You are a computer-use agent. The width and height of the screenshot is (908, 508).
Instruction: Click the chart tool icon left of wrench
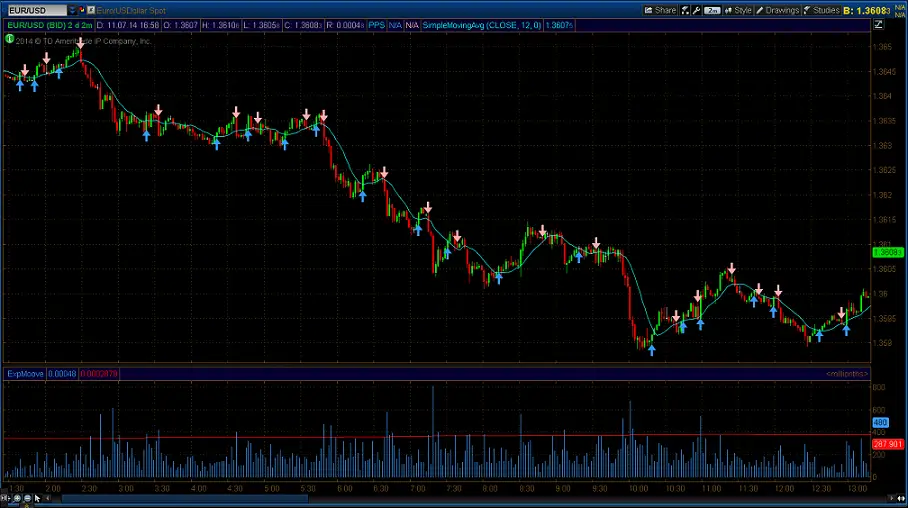point(682,9)
